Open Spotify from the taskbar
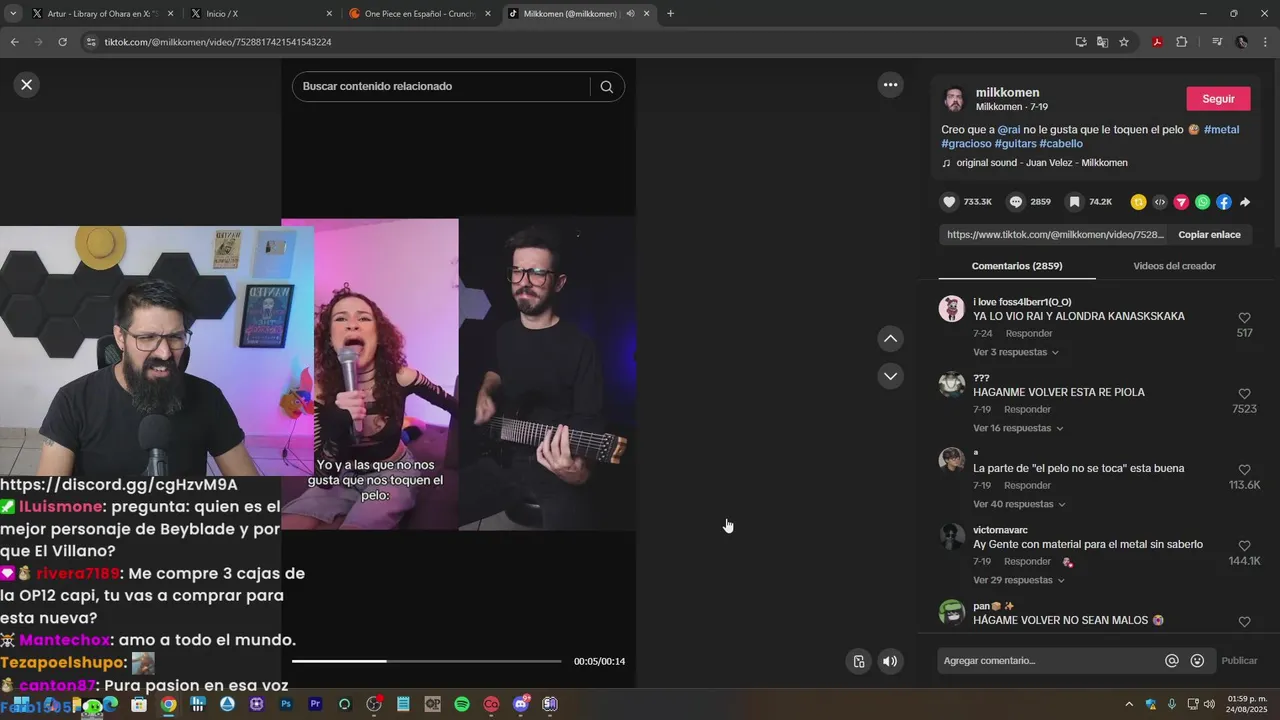1280x720 pixels. [462, 704]
